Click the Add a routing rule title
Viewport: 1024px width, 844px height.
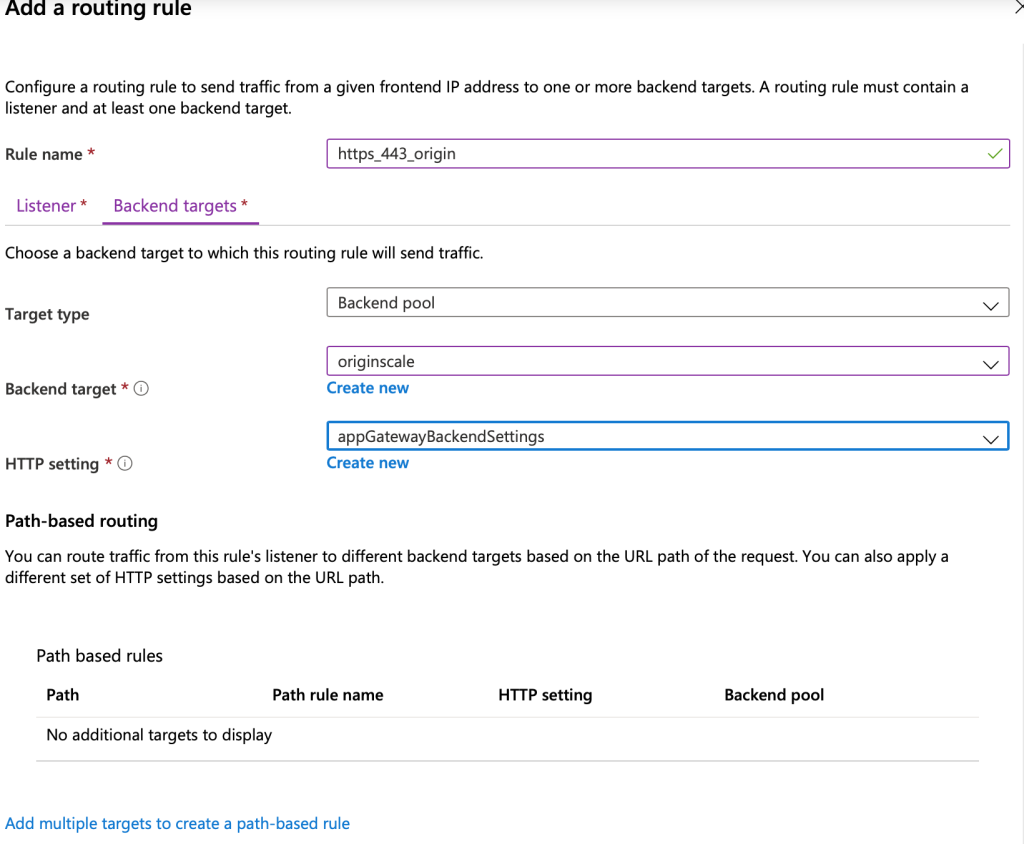[x=99, y=9]
